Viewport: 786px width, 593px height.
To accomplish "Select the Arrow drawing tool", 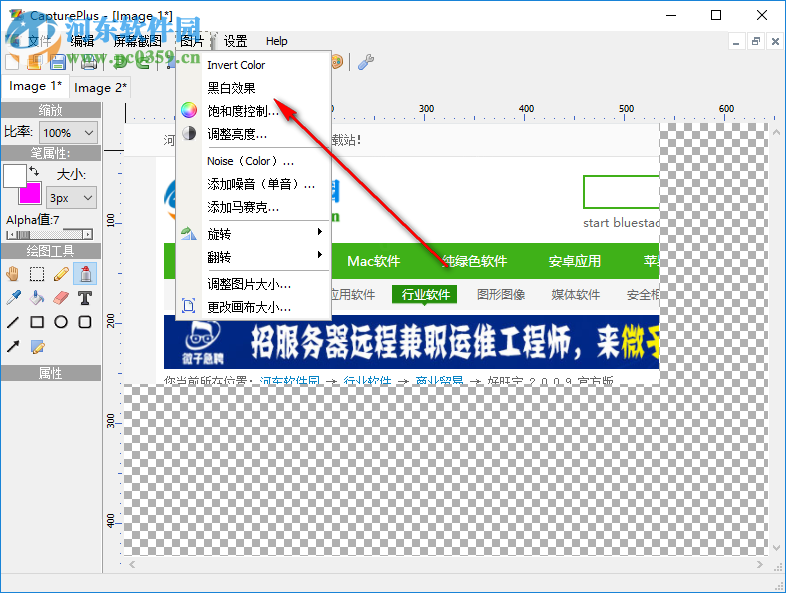I will (x=13, y=346).
